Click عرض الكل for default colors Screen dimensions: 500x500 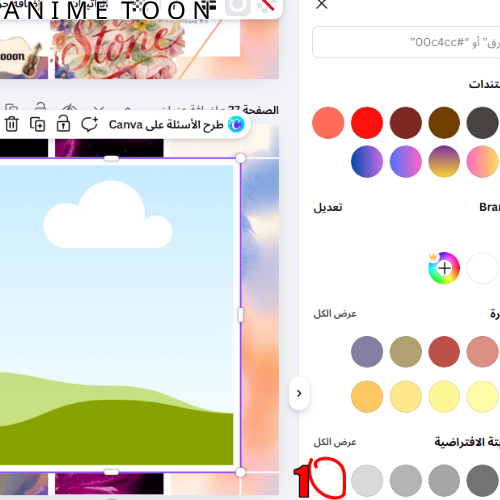[335, 442]
